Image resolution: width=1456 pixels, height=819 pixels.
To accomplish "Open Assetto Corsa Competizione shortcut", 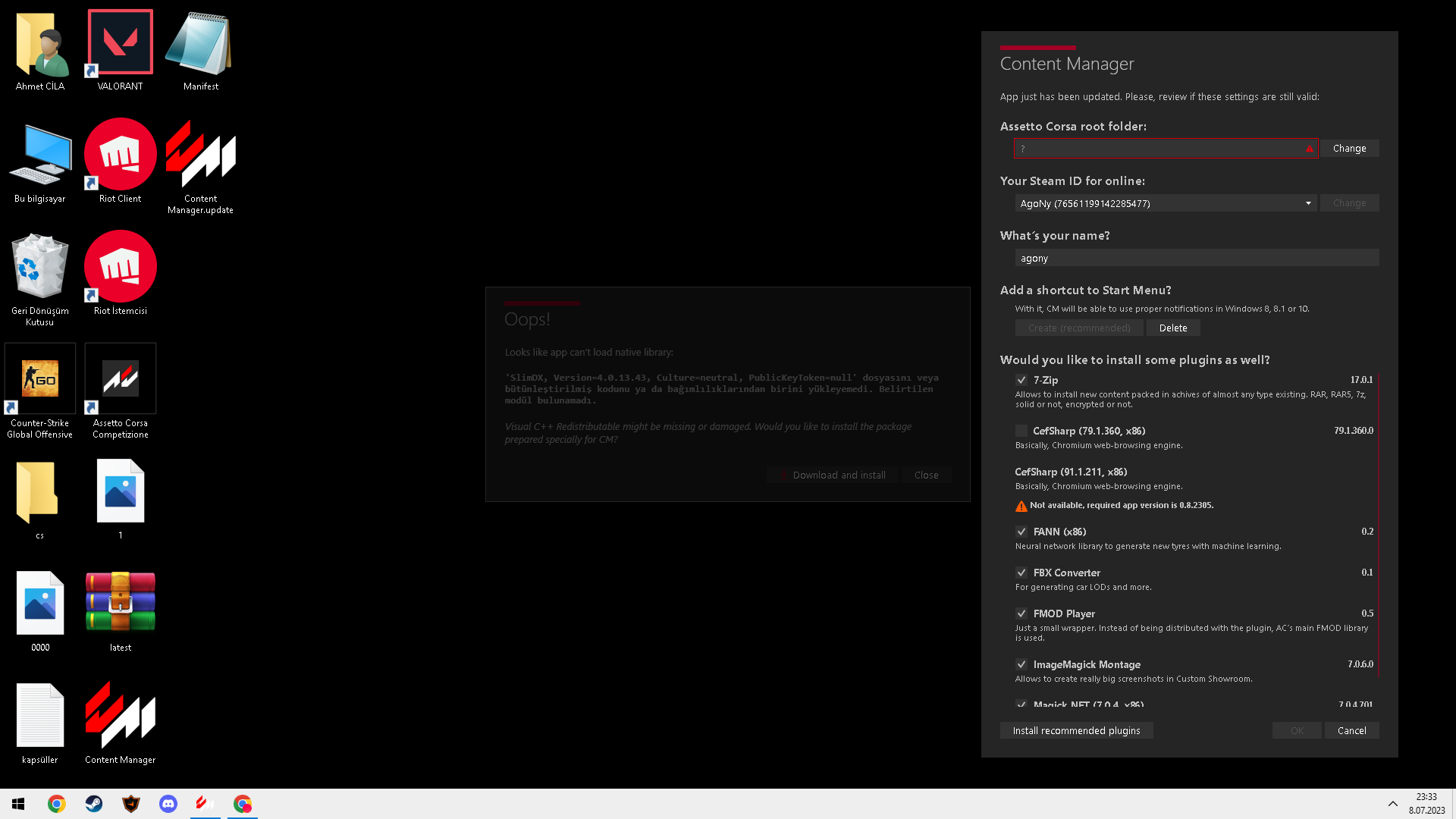I will click(x=120, y=379).
